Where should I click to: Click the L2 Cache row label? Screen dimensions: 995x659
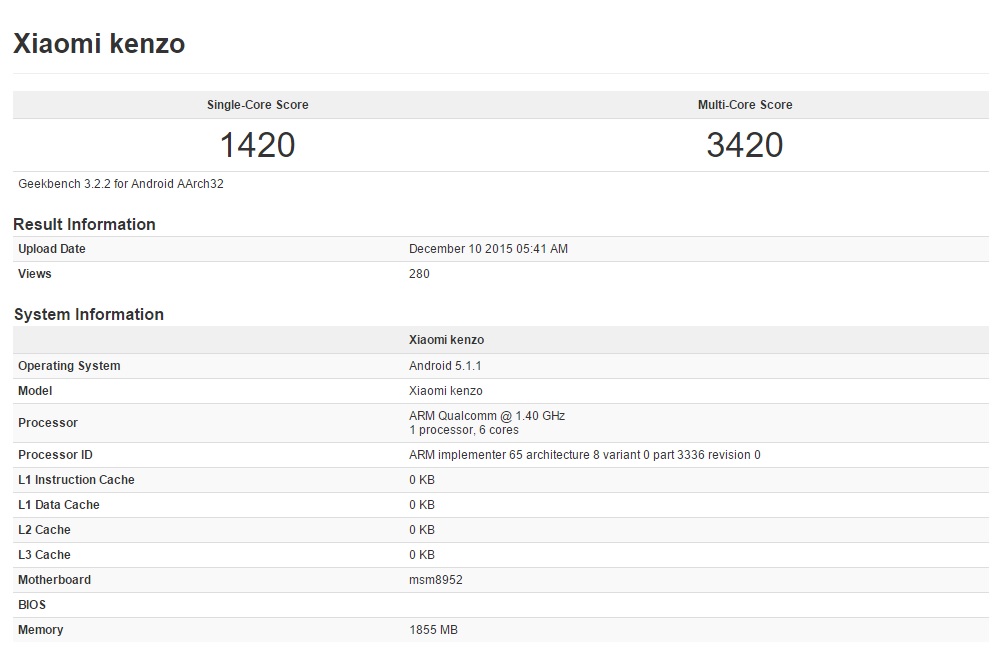[x=44, y=530]
